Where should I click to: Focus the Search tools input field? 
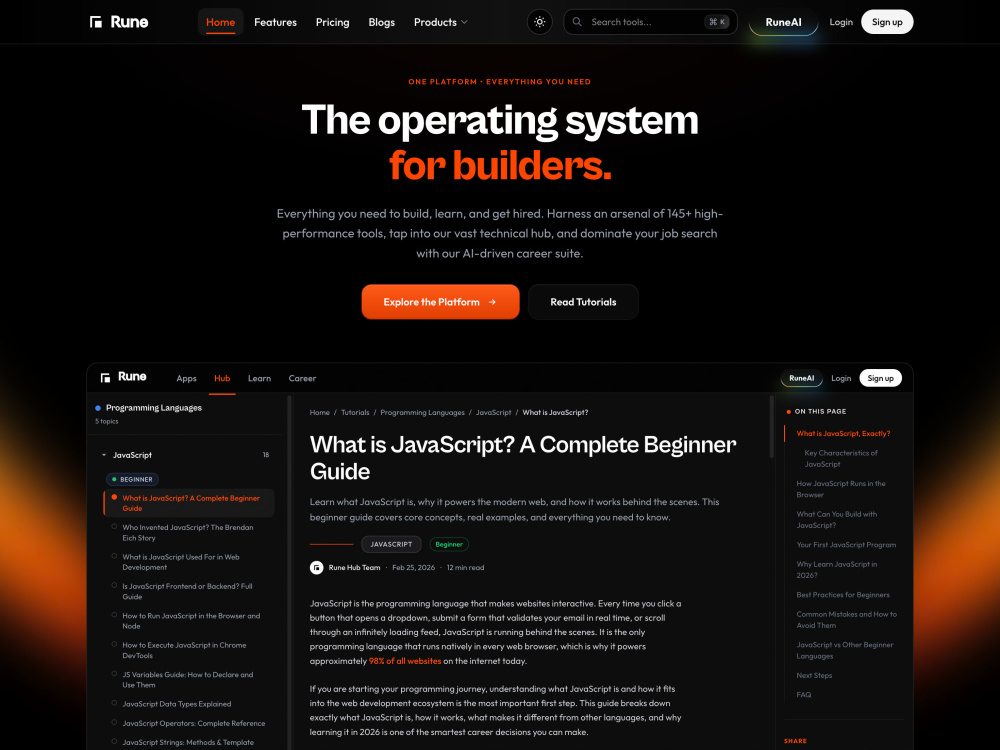tap(651, 22)
